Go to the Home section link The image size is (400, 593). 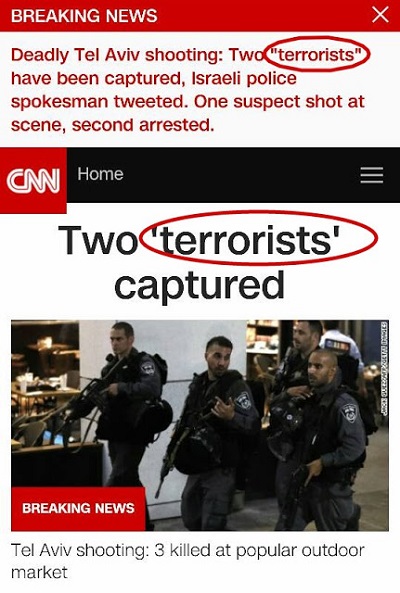click(x=100, y=174)
